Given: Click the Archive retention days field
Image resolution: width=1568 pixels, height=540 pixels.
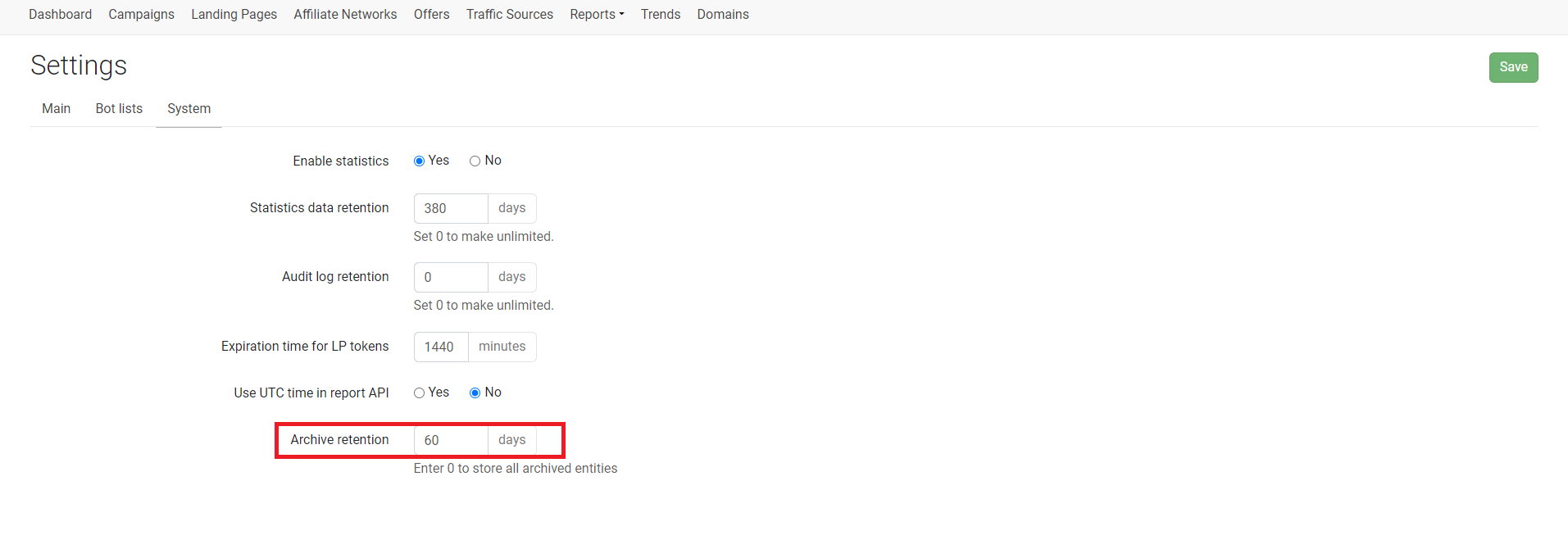Looking at the screenshot, I should pyautogui.click(x=451, y=440).
